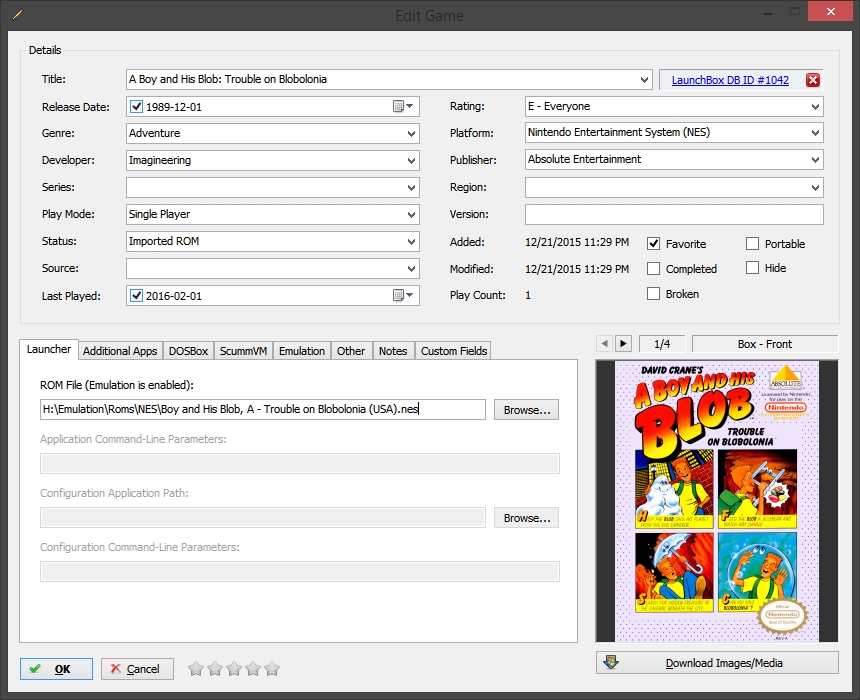Image resolution: width=860 pixels, height=700 pixels.
Task: Click the pencil icon in the title bar
Action: coord(18,14)
